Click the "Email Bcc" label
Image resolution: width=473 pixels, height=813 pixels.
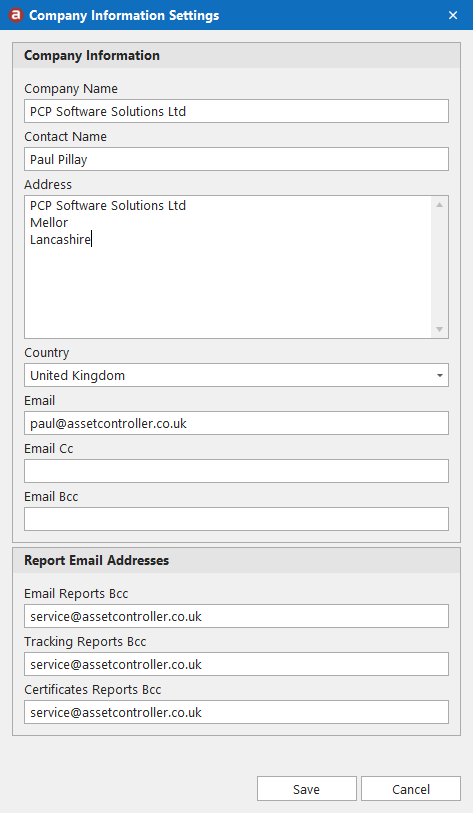[x=51, y=497]
